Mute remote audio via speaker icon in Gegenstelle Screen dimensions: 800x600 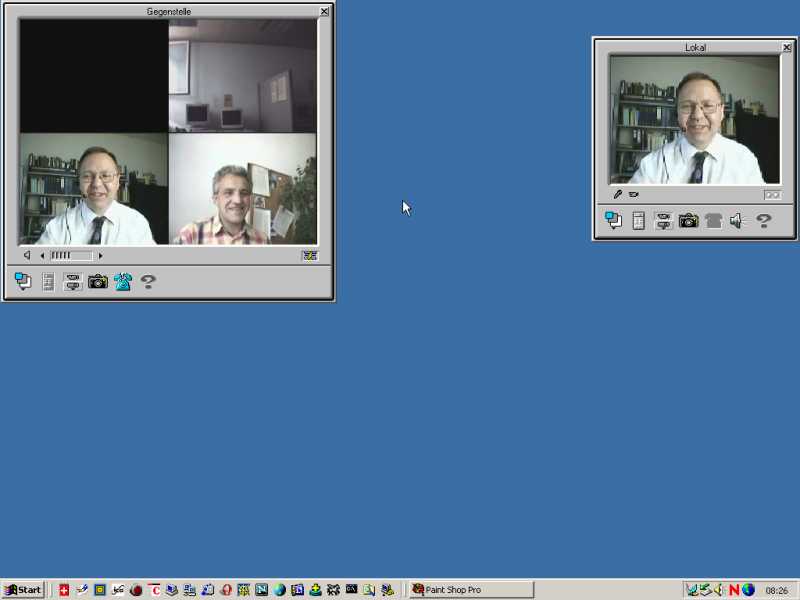coord(27,255)
